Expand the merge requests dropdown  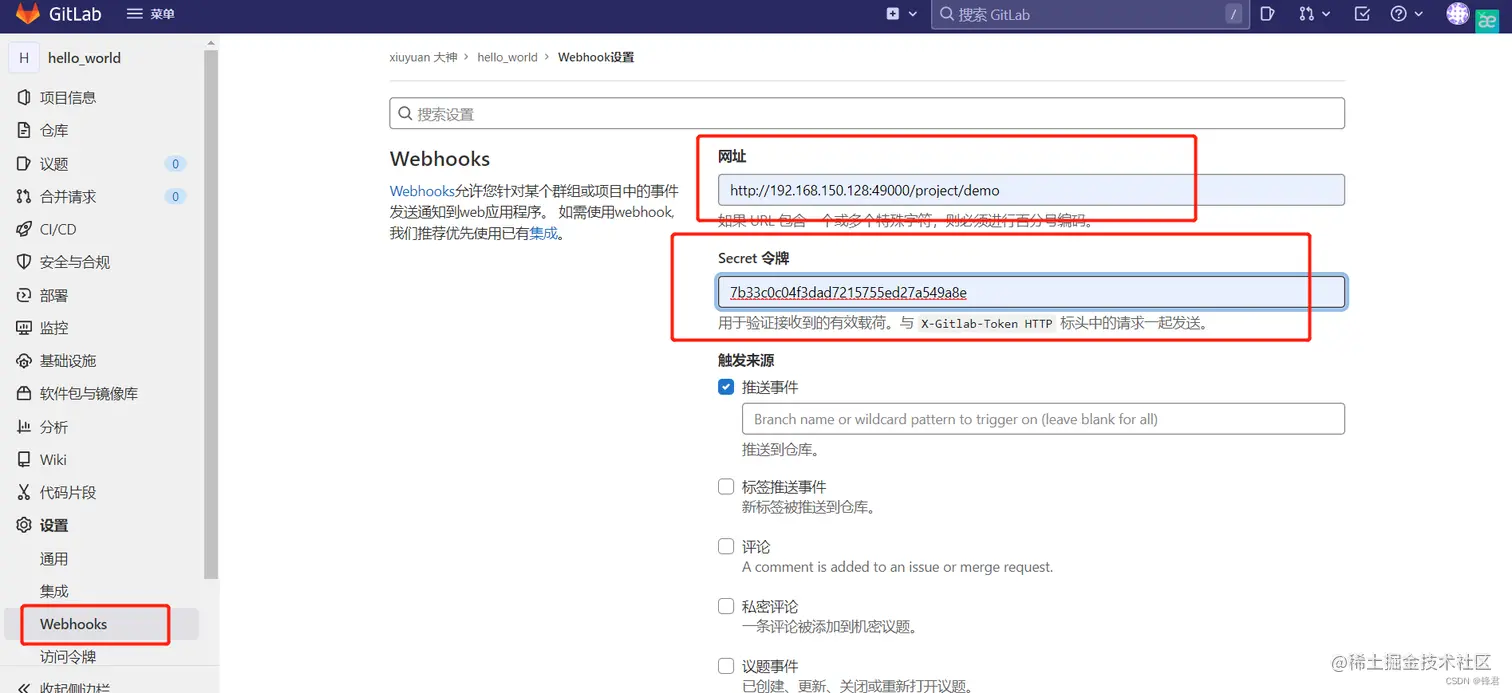1314,14
